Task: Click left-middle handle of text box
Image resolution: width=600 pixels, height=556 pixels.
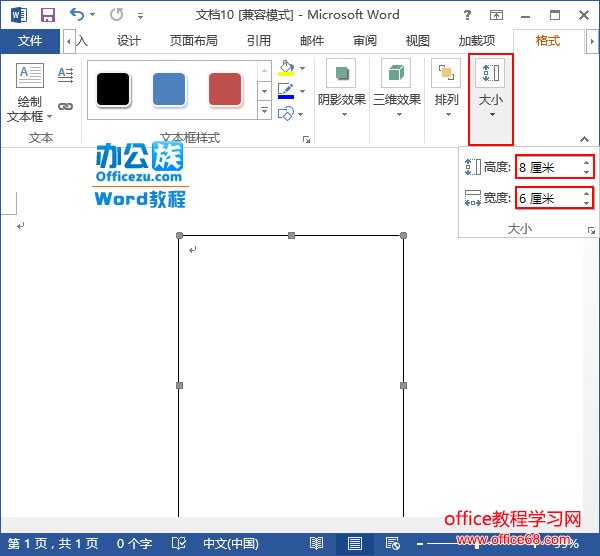Action: tap(179, 385)
